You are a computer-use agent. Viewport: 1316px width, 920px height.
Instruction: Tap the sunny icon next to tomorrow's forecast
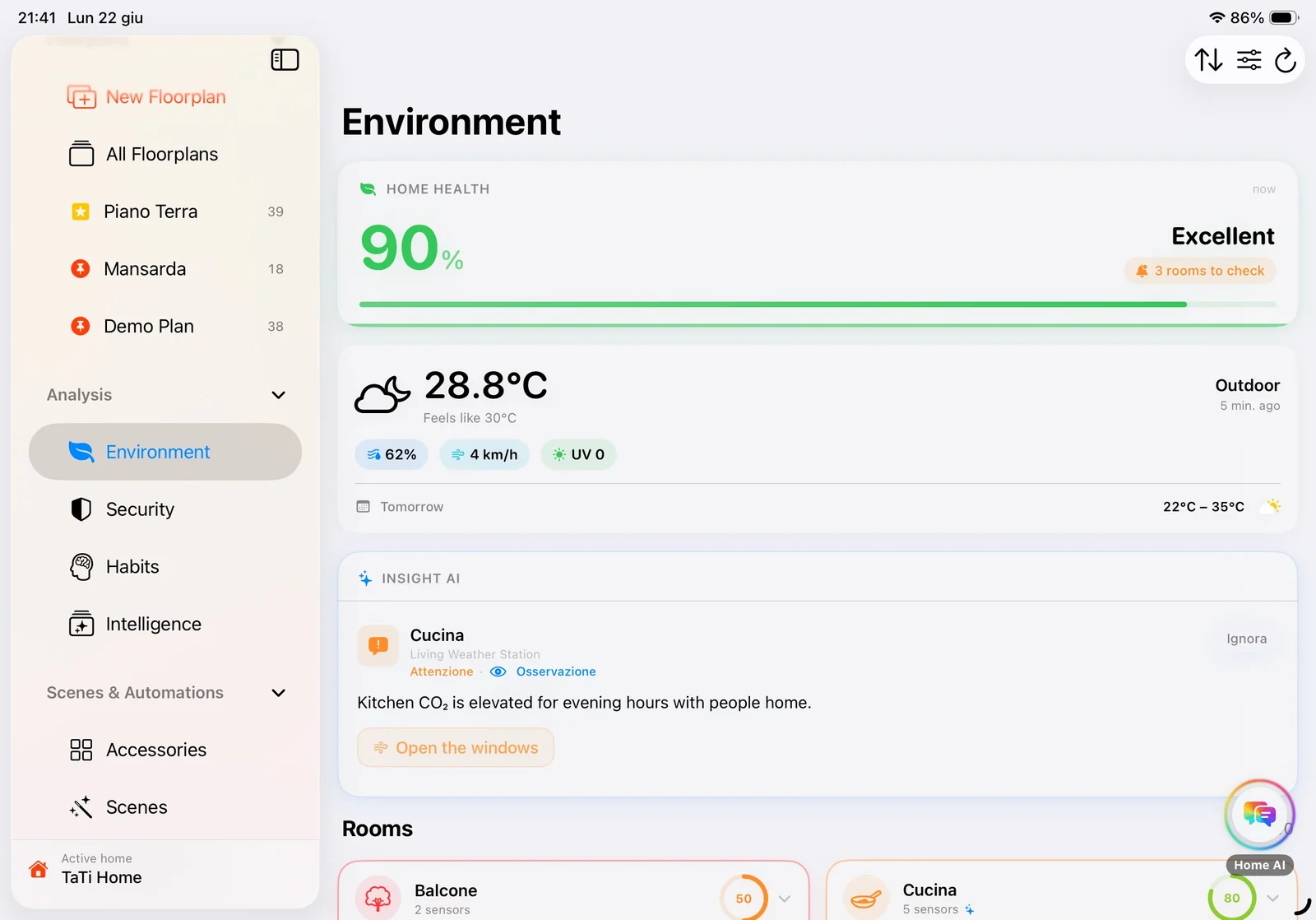point(1272,506)
